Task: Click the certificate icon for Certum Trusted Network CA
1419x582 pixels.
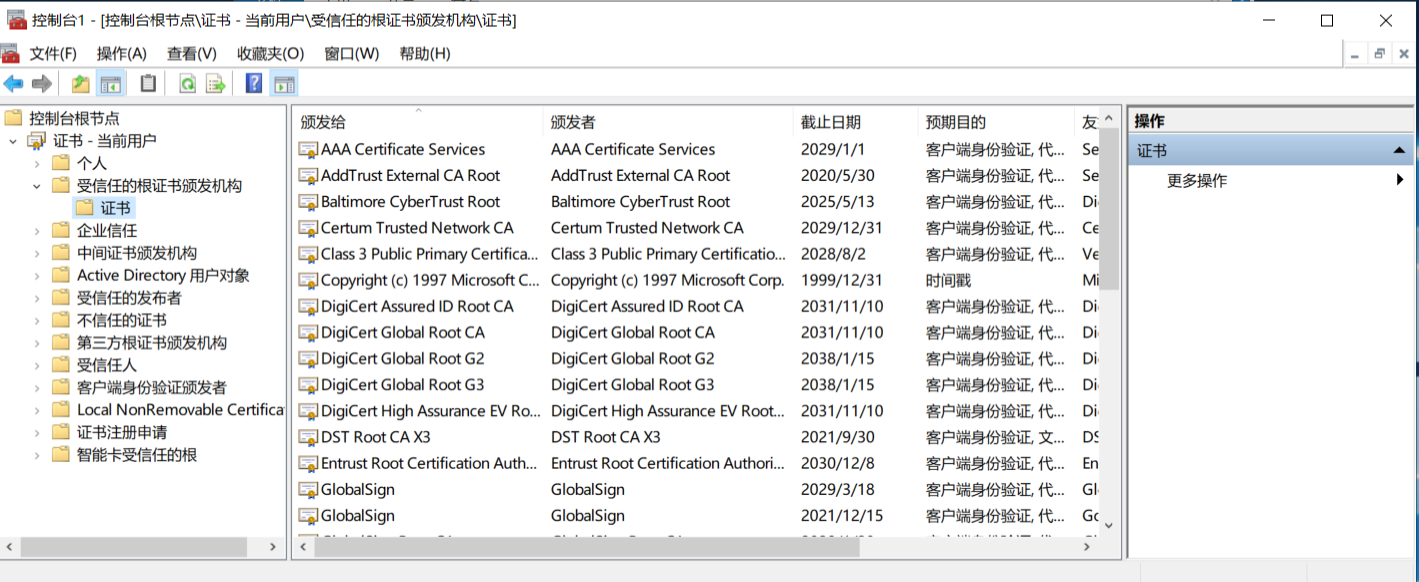Action: 308,228
